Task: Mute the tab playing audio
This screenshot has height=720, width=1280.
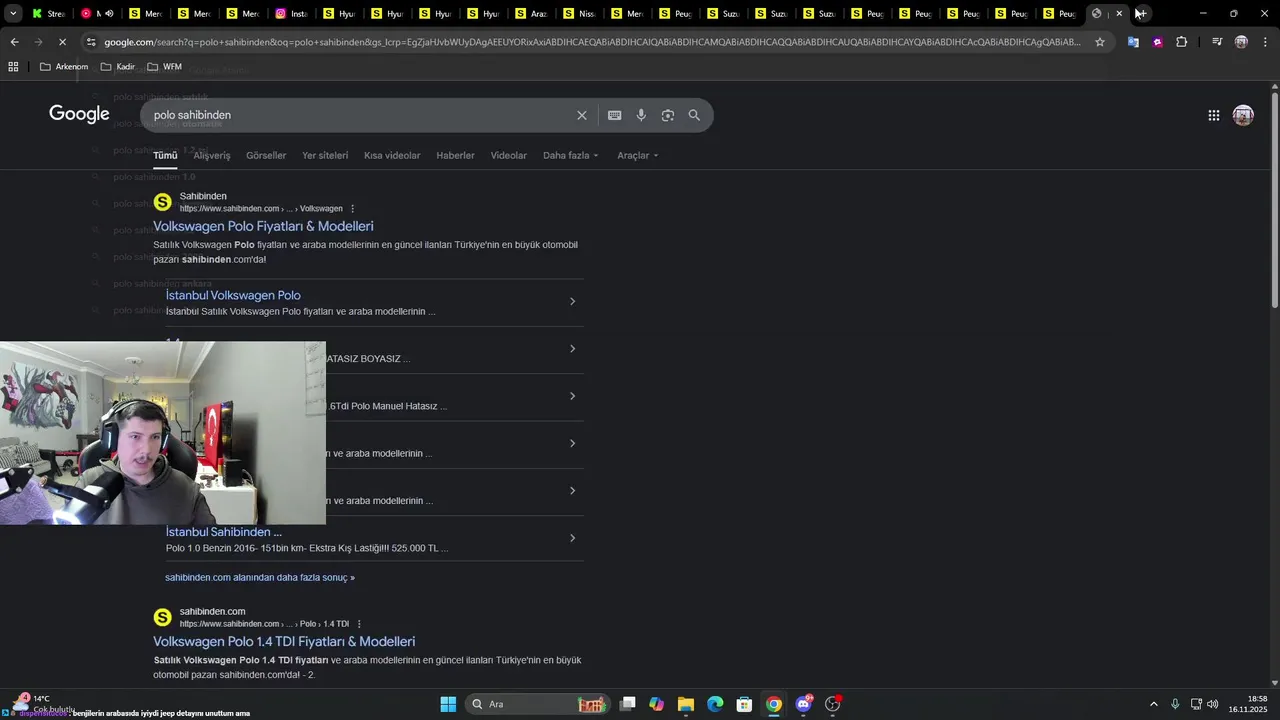Action: [x=109, y=14]
